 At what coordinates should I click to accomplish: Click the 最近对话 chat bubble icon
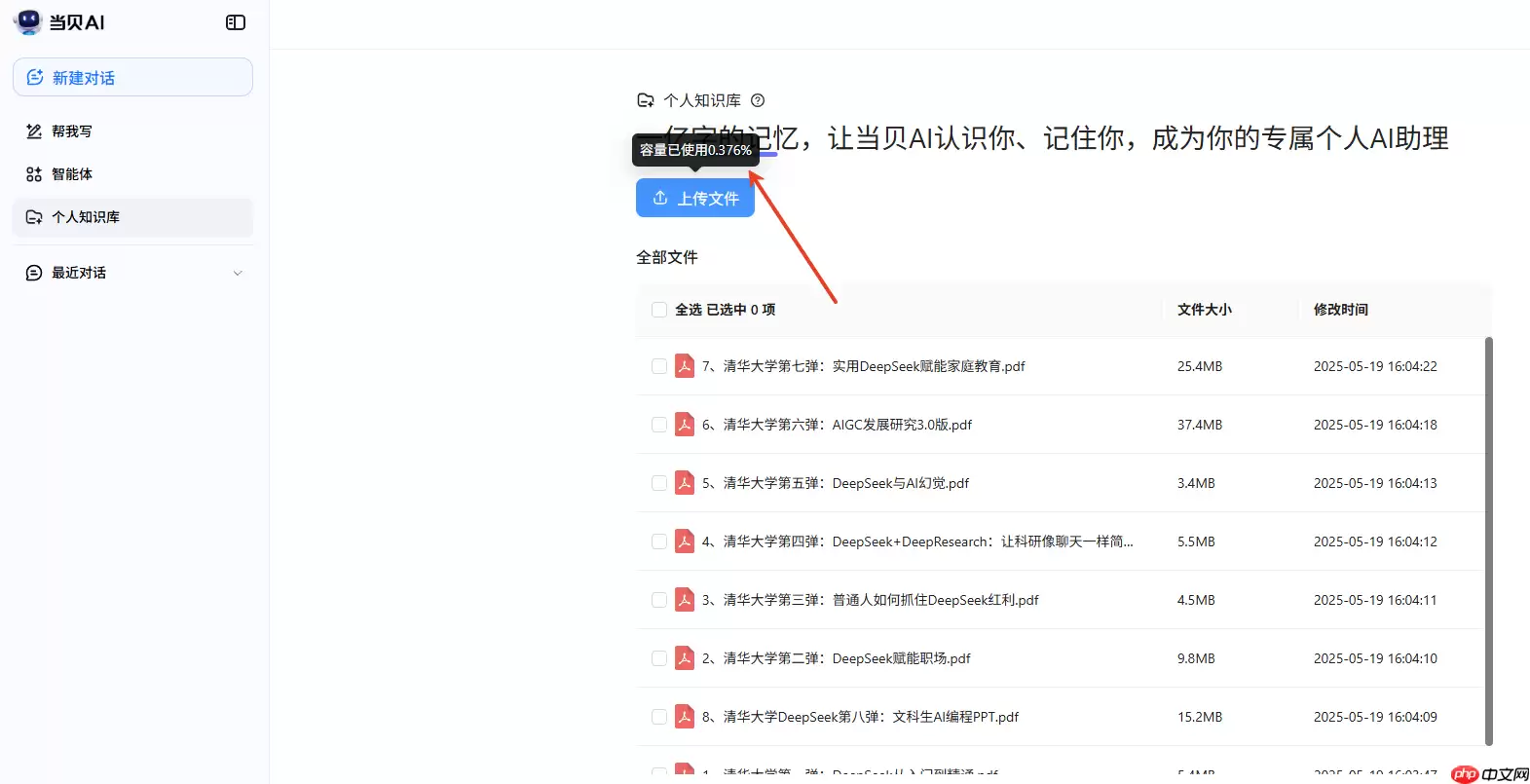[x=34, y=273]
